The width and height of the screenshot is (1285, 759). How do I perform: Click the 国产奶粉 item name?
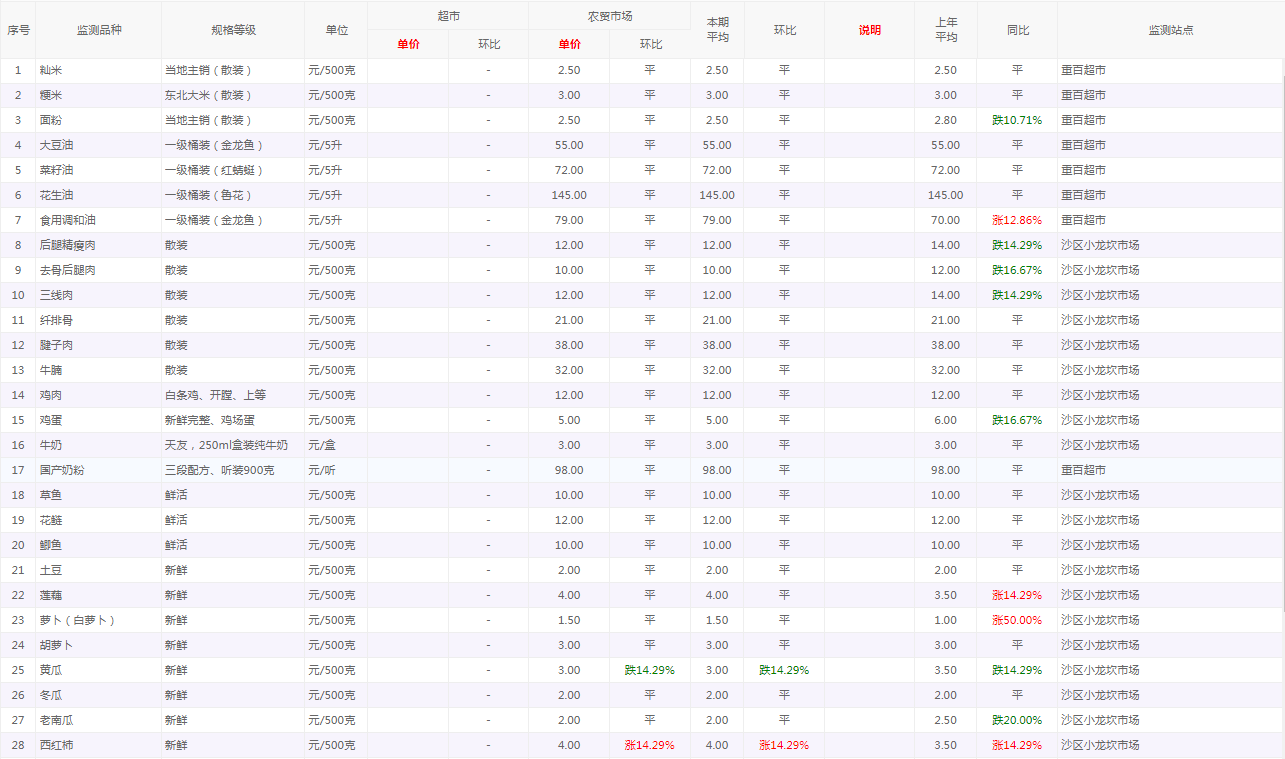coord(62,470)
